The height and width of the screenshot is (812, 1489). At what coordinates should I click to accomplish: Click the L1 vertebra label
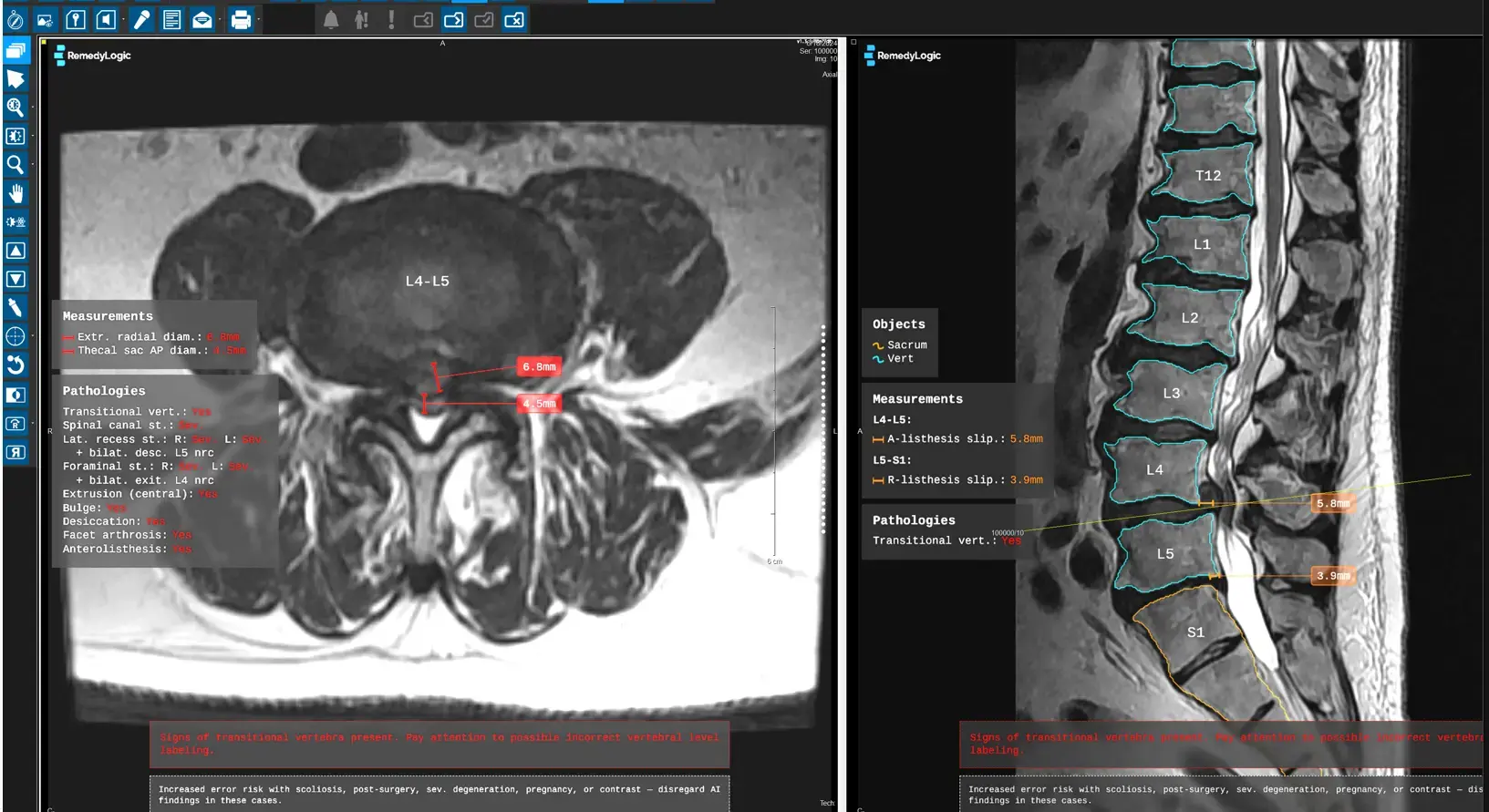[1202, 244]
